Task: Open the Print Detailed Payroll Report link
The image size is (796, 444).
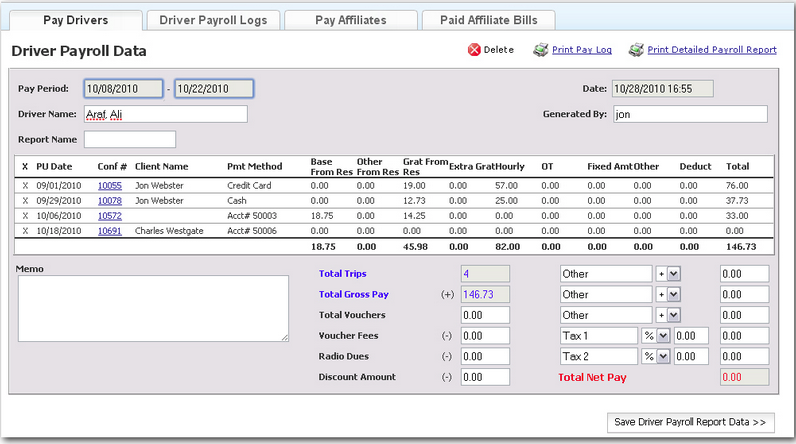Action: tap(711, 50)
